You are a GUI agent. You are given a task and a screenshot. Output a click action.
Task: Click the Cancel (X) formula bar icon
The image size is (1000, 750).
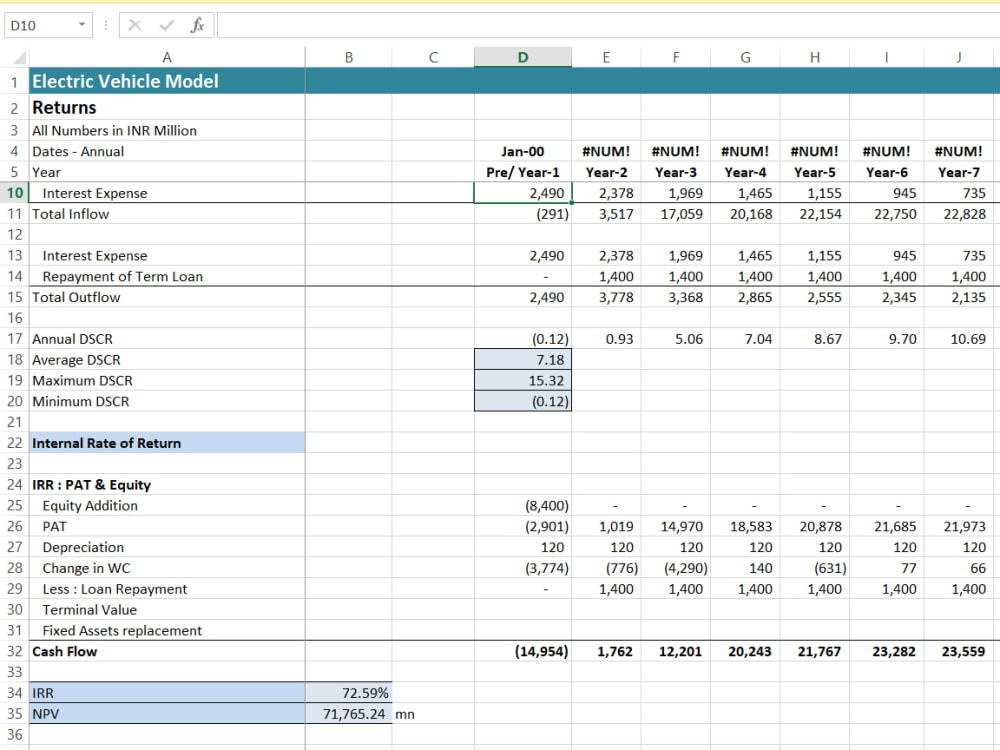coord(135,26)
